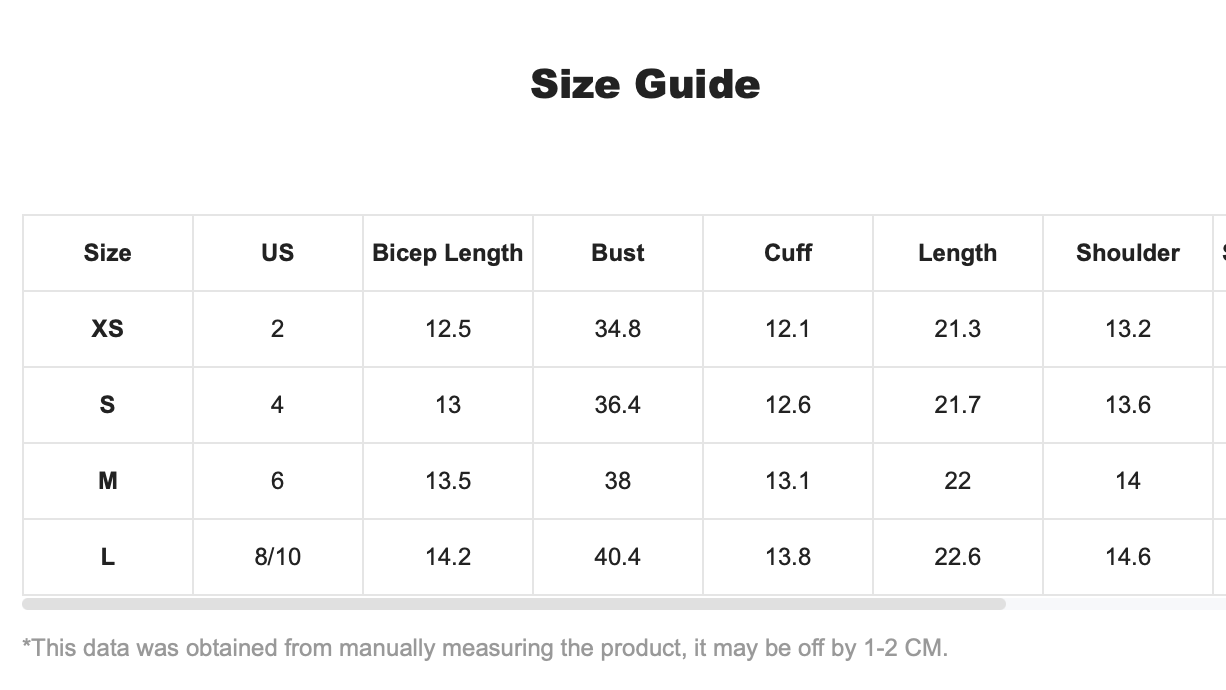Click the 8/10 US size cell

pos(278,557)
